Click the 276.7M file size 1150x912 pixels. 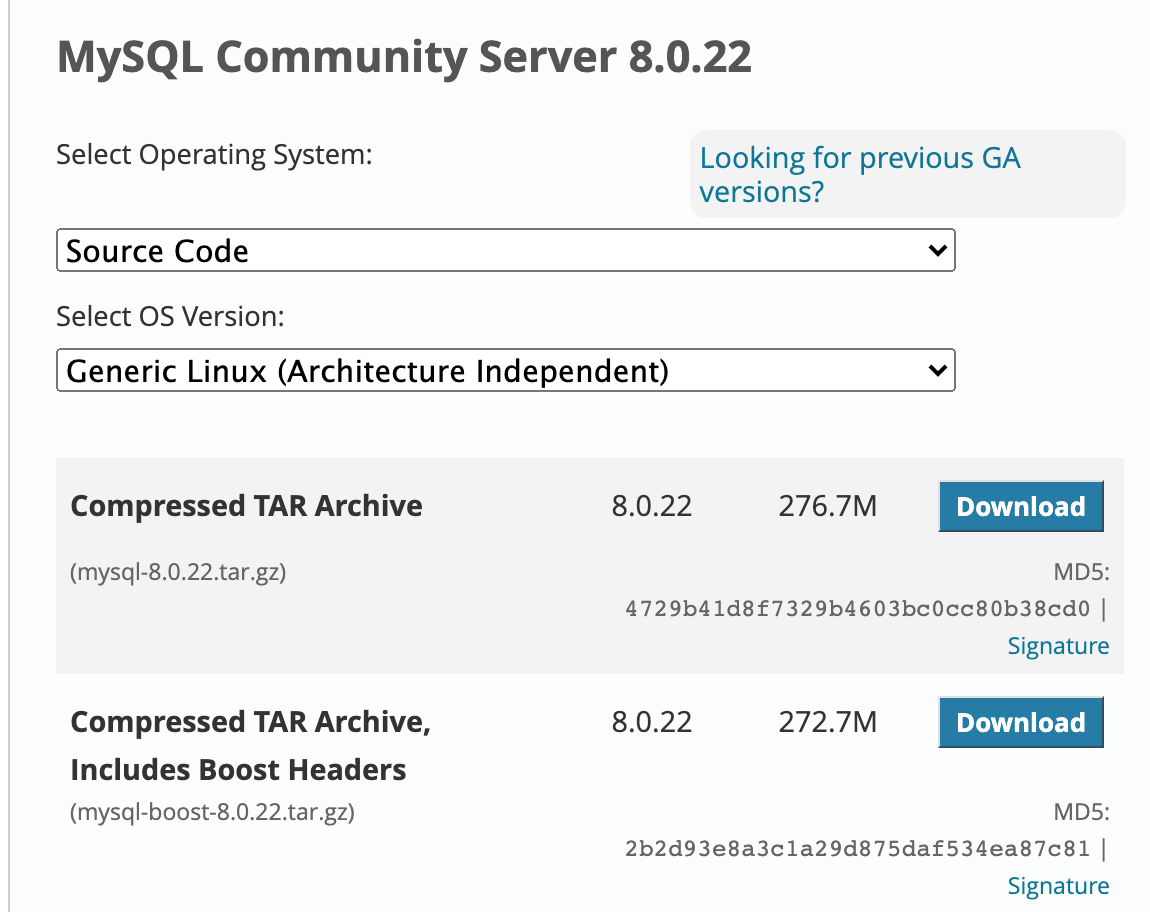[x=827, y=506]
